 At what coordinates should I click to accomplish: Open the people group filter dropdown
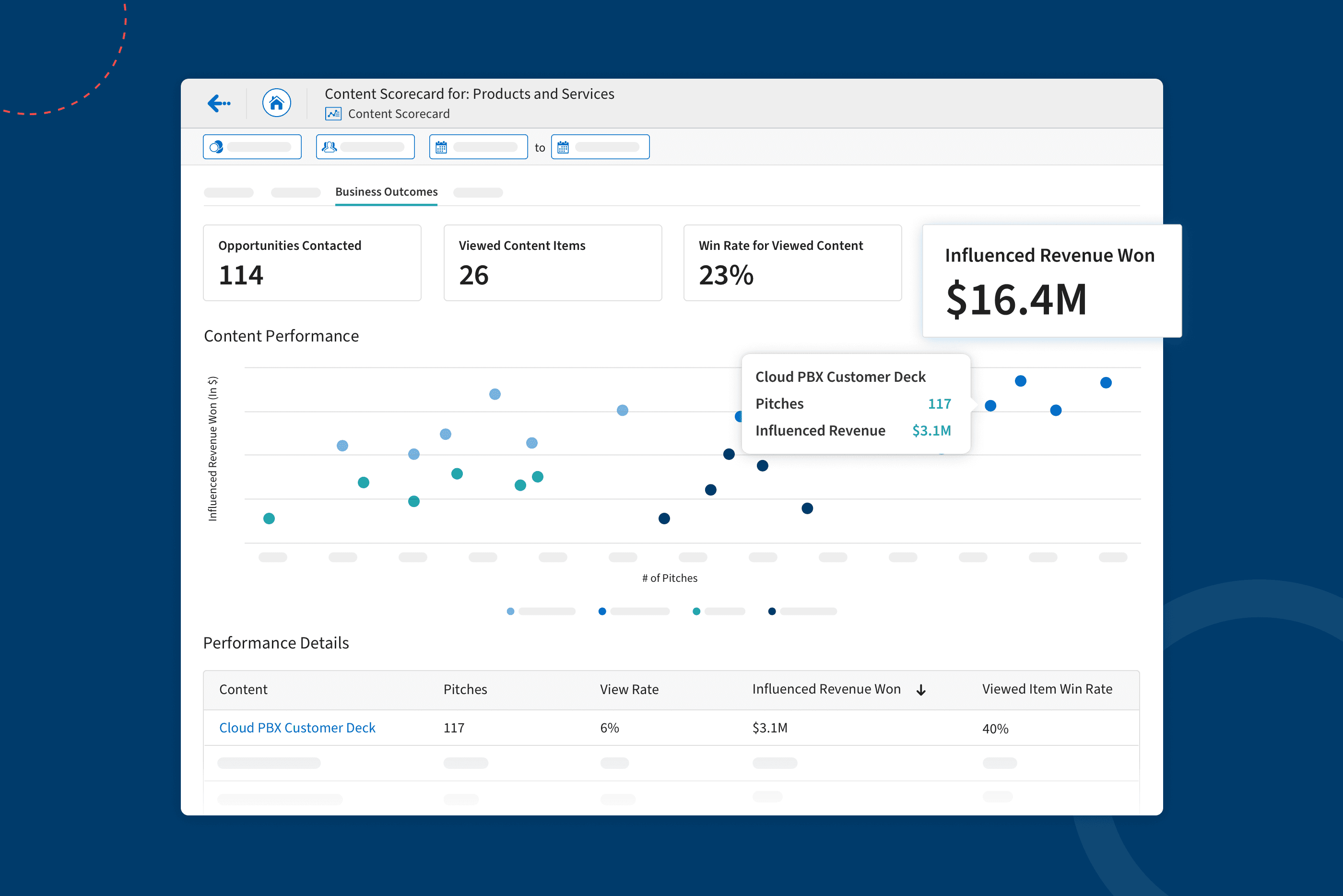tap(365, 147)
